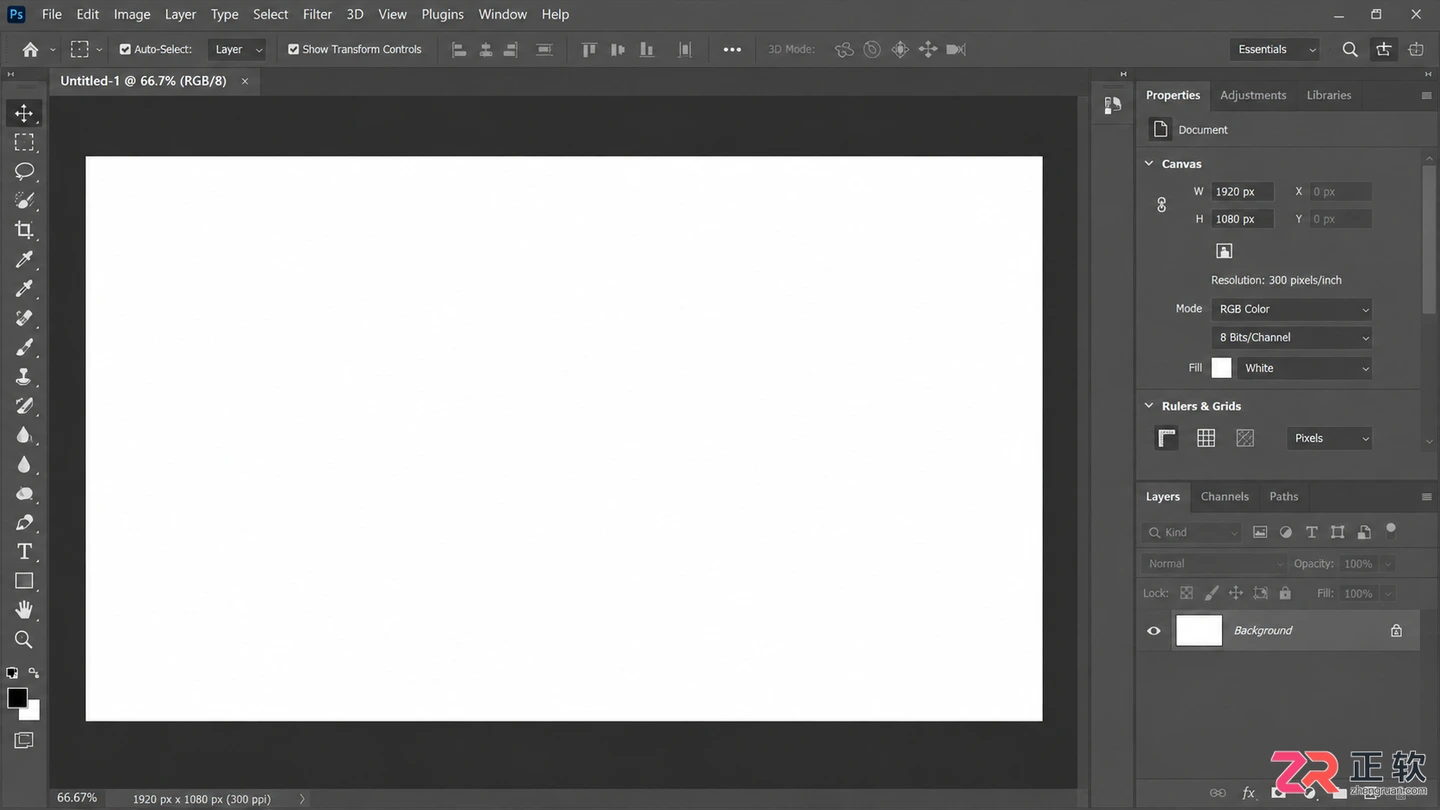1440x810 pixels.
Task: Pick the Lasso tool
Action: click(x=24, y=171)
